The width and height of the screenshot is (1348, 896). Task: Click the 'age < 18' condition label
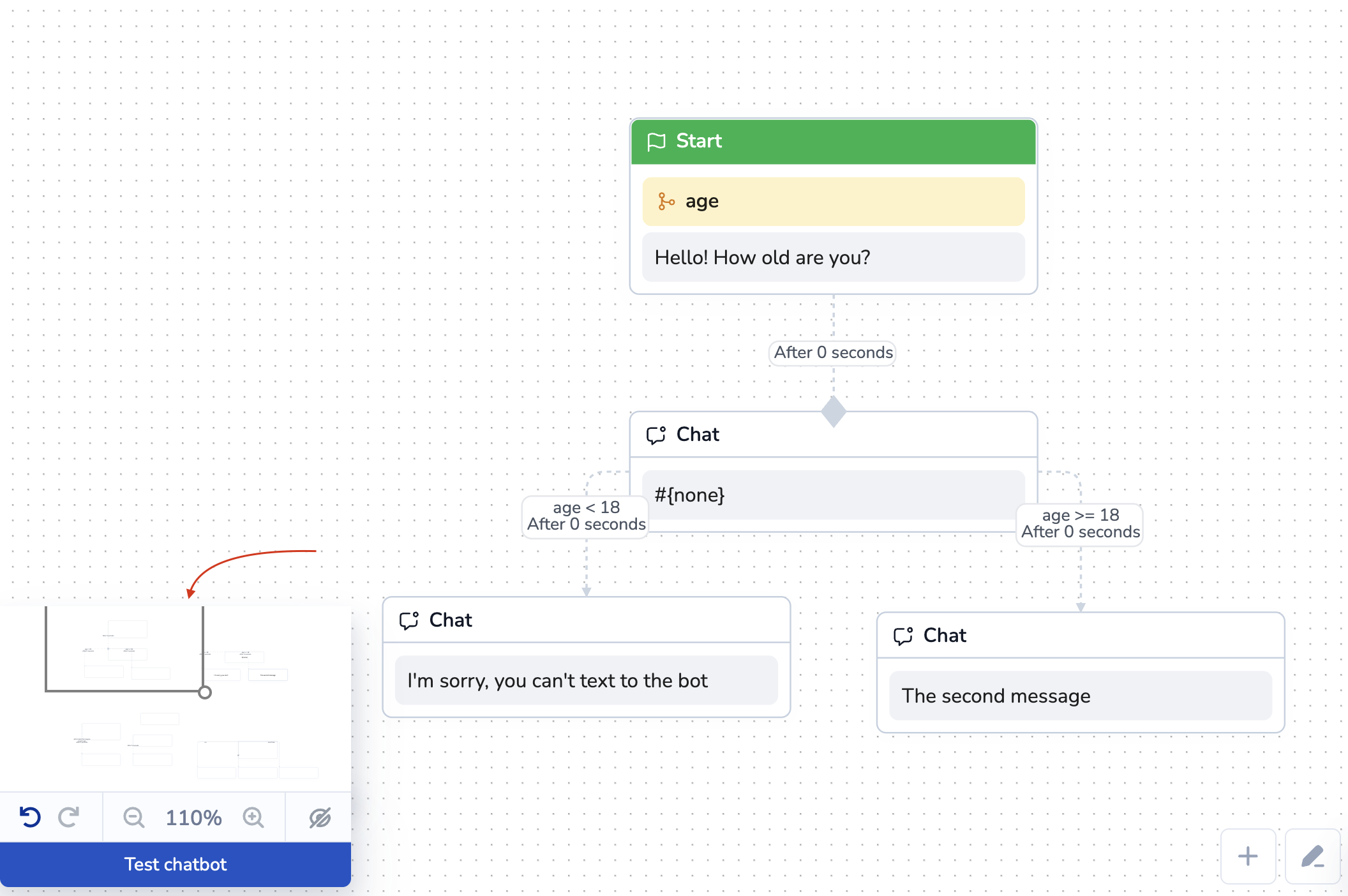586,508
